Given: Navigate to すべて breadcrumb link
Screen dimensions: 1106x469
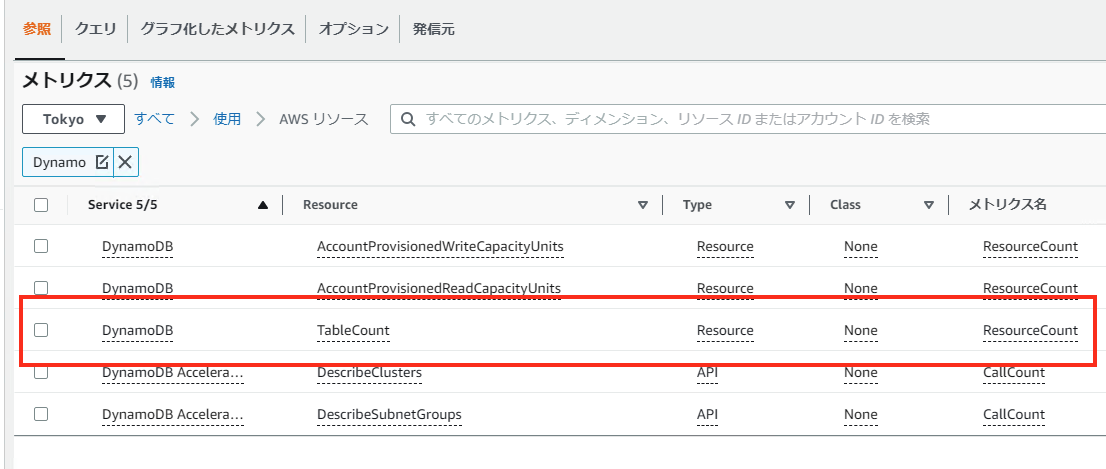Looking at the screenshot, I should click(x=155, y=119).
